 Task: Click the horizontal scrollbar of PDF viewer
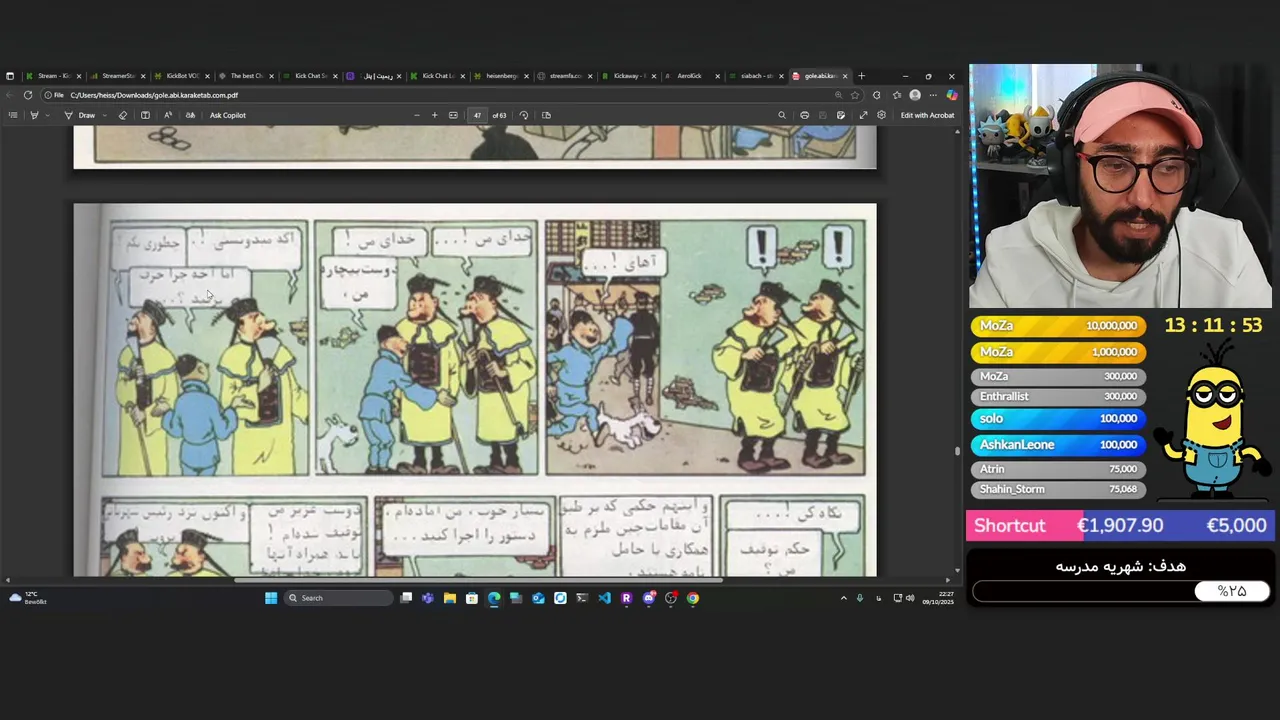pos(478,580)
